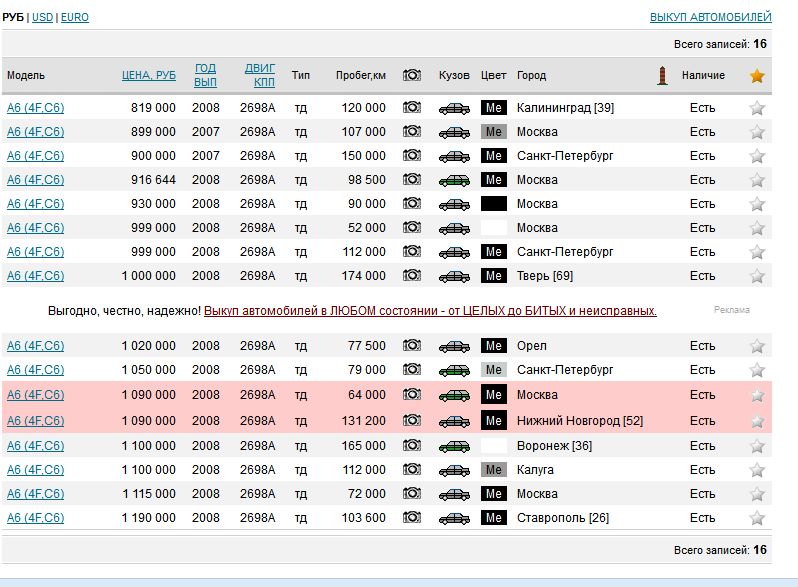Image resolution: width=798 pixels, height=587 pixels.
Task: Click the car body icon in the 1 115 000 row
Action: pyautogui.click(x=454, y=494)
